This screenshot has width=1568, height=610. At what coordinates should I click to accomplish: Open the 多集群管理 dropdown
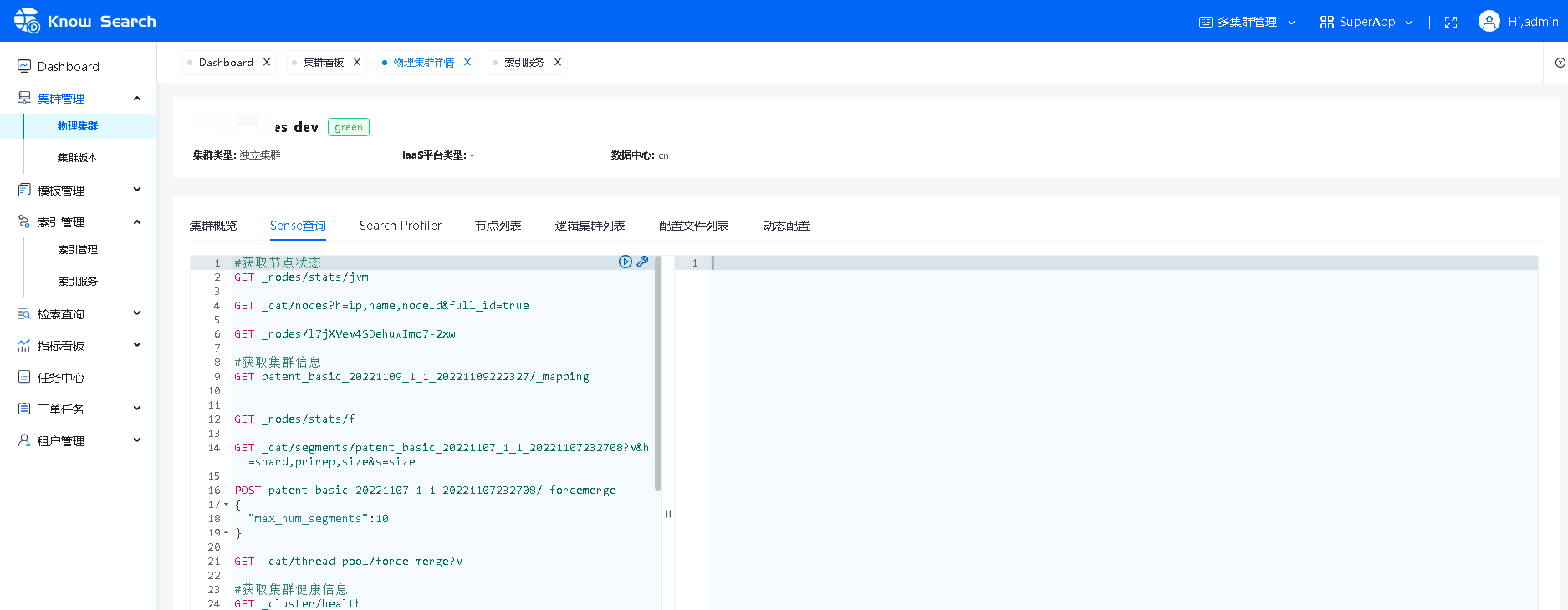[1247, 22]
